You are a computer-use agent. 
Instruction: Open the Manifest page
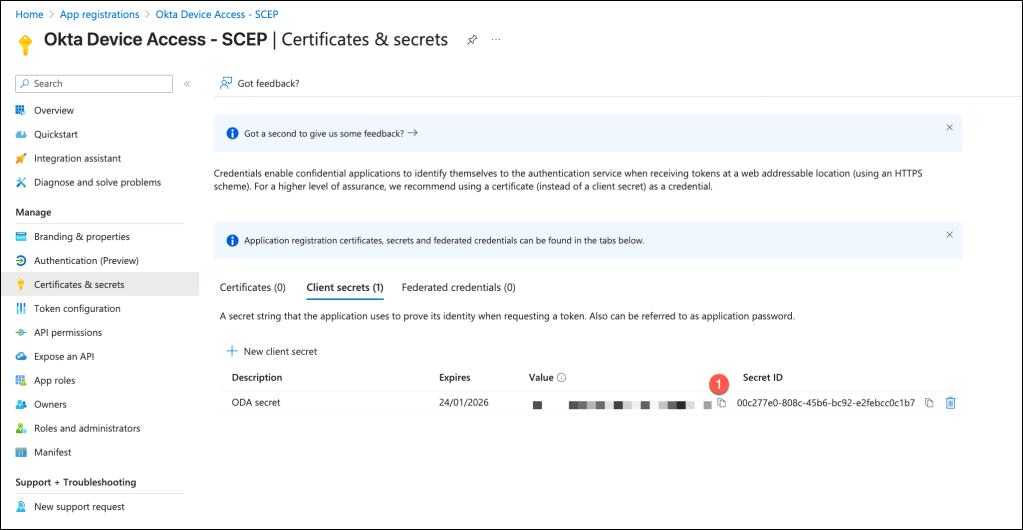tap(52, 453)
